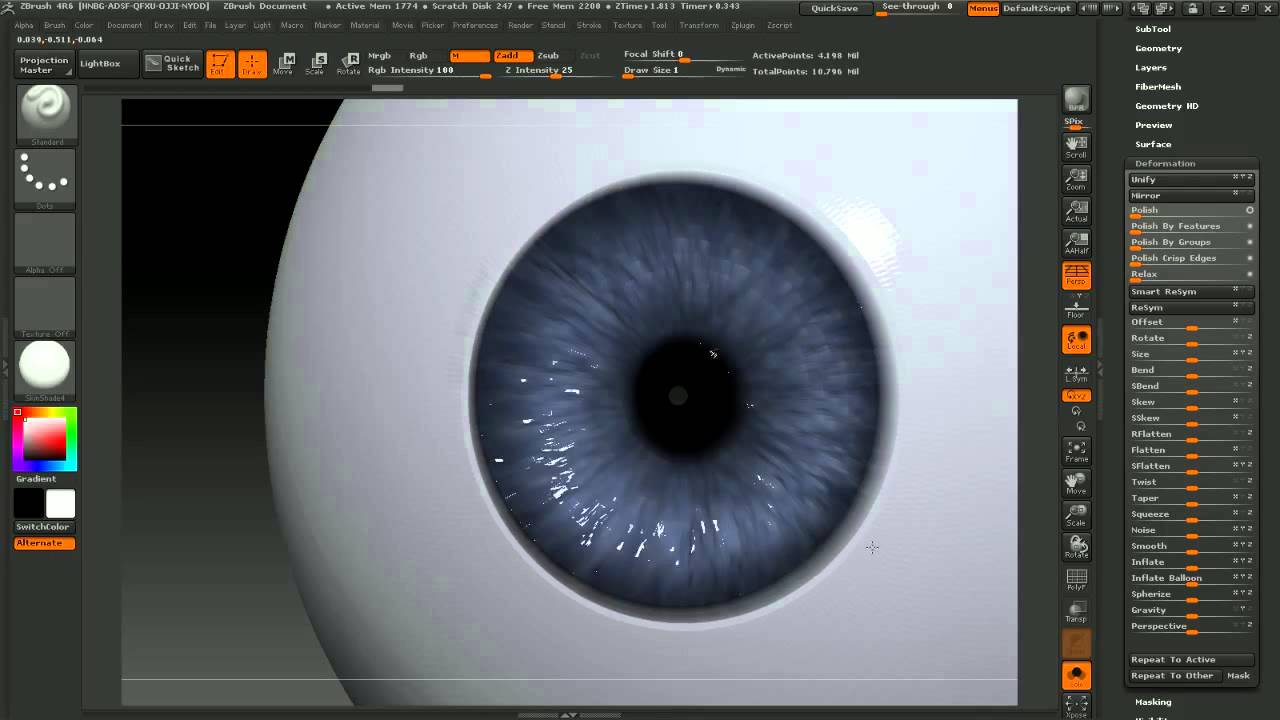Viewport: 1280px width, 720px height.
Task: Open the SkinShade4 material selector
Action: (x=45, y=370)
